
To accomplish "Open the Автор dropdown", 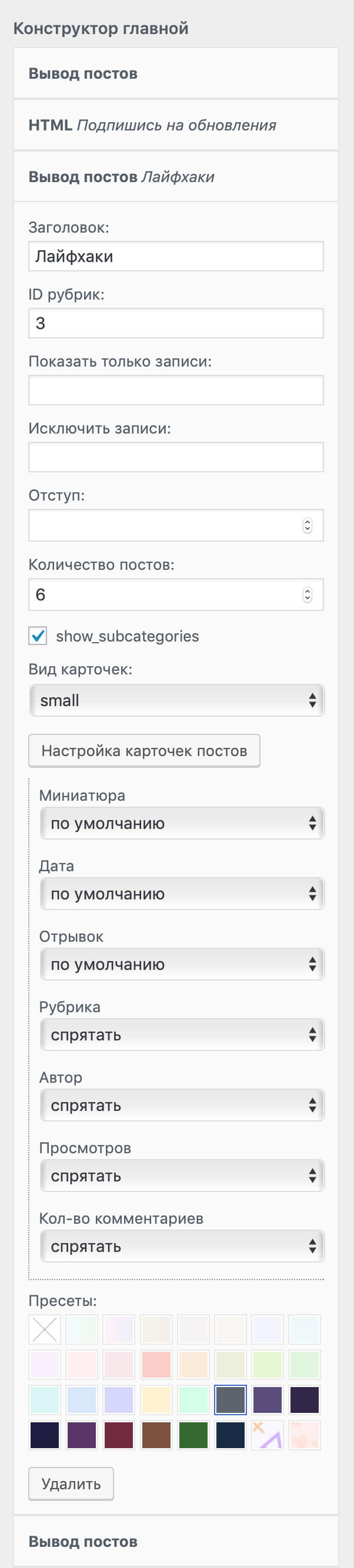I will 181,1105.
